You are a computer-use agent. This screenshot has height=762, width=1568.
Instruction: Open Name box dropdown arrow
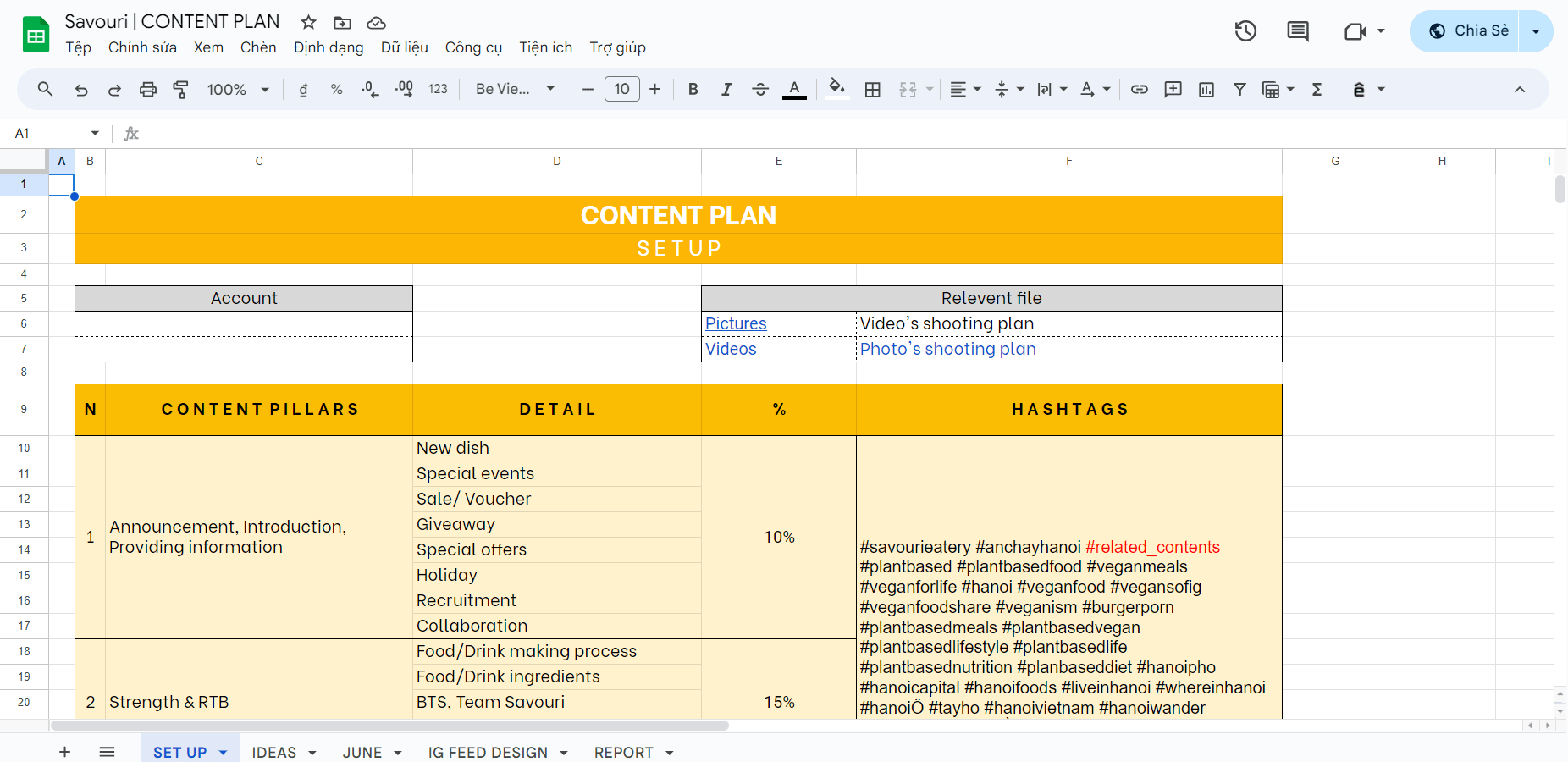pyautogui.click(x=95, y=133)
